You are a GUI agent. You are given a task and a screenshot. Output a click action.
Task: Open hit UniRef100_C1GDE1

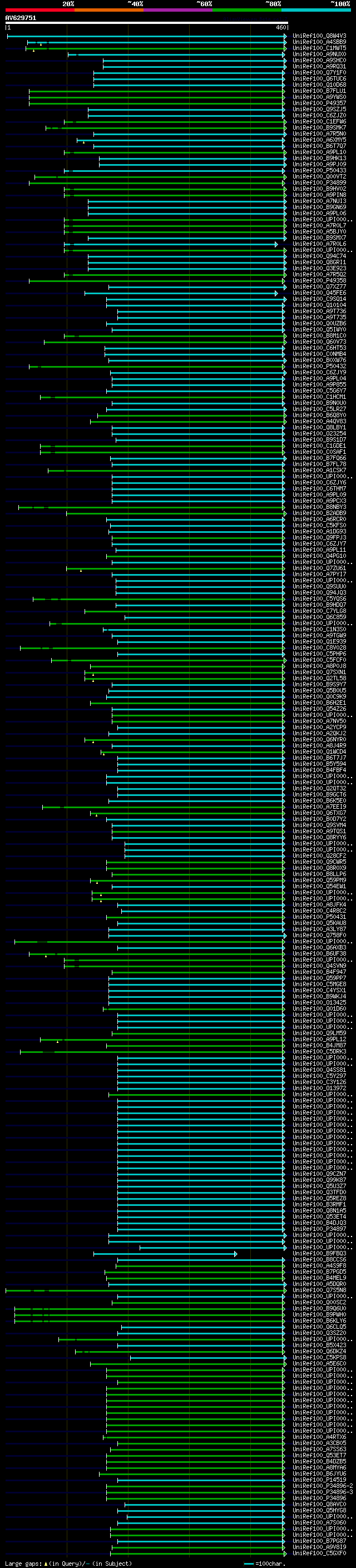tap(319, 446)
